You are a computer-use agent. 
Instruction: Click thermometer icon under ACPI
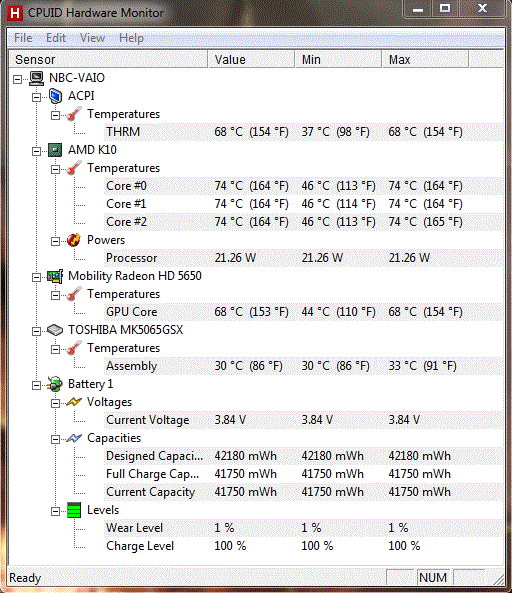pos(74,114)
